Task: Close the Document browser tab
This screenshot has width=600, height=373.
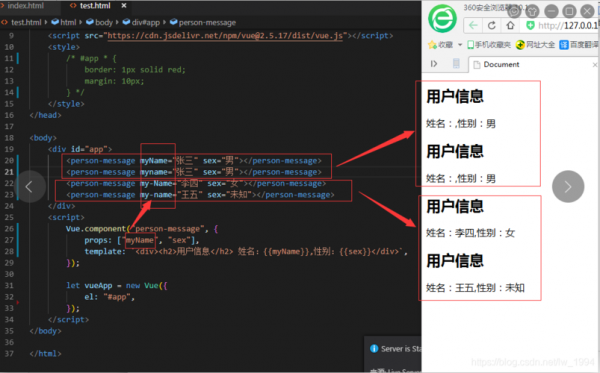Action: (x=595, y=65)
